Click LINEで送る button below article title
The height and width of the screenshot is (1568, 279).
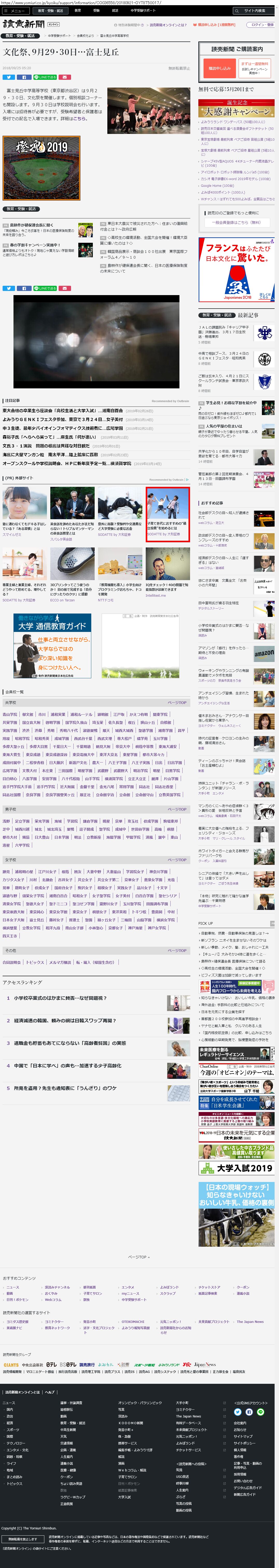[x=45, y=77]
